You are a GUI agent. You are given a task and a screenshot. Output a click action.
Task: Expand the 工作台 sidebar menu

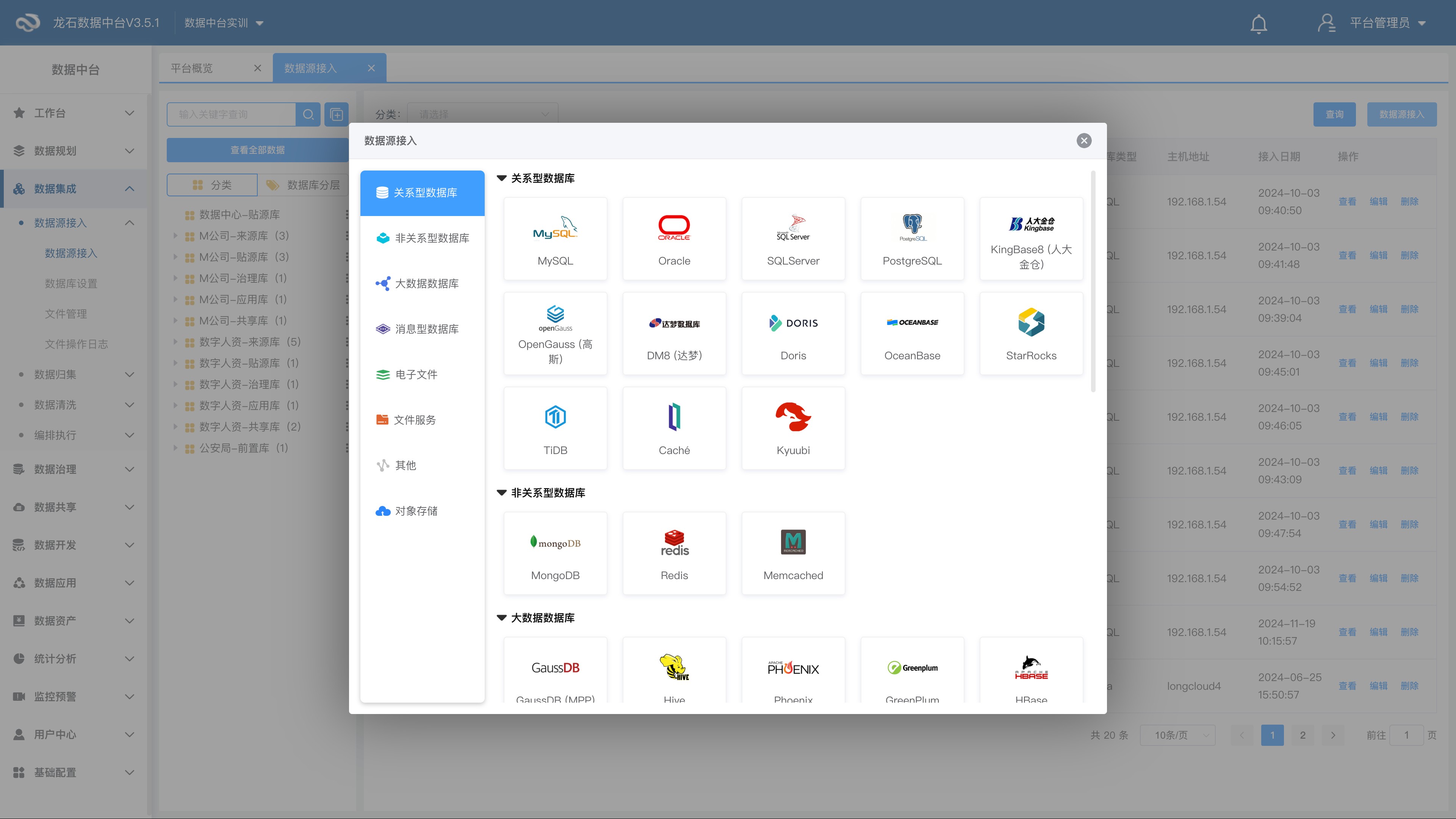pos(74,113)
